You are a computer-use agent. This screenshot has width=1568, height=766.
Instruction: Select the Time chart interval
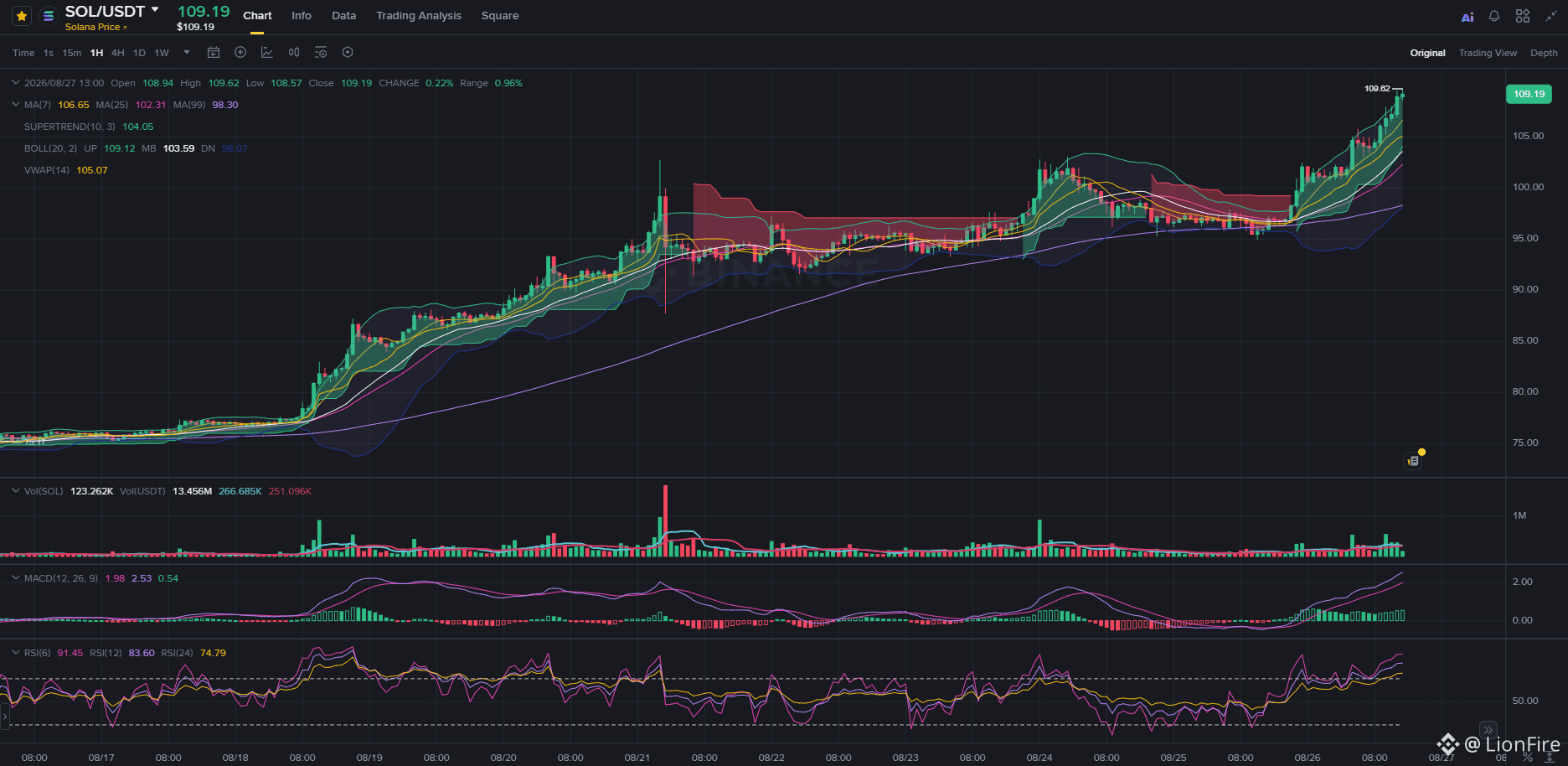pos(23,53)
